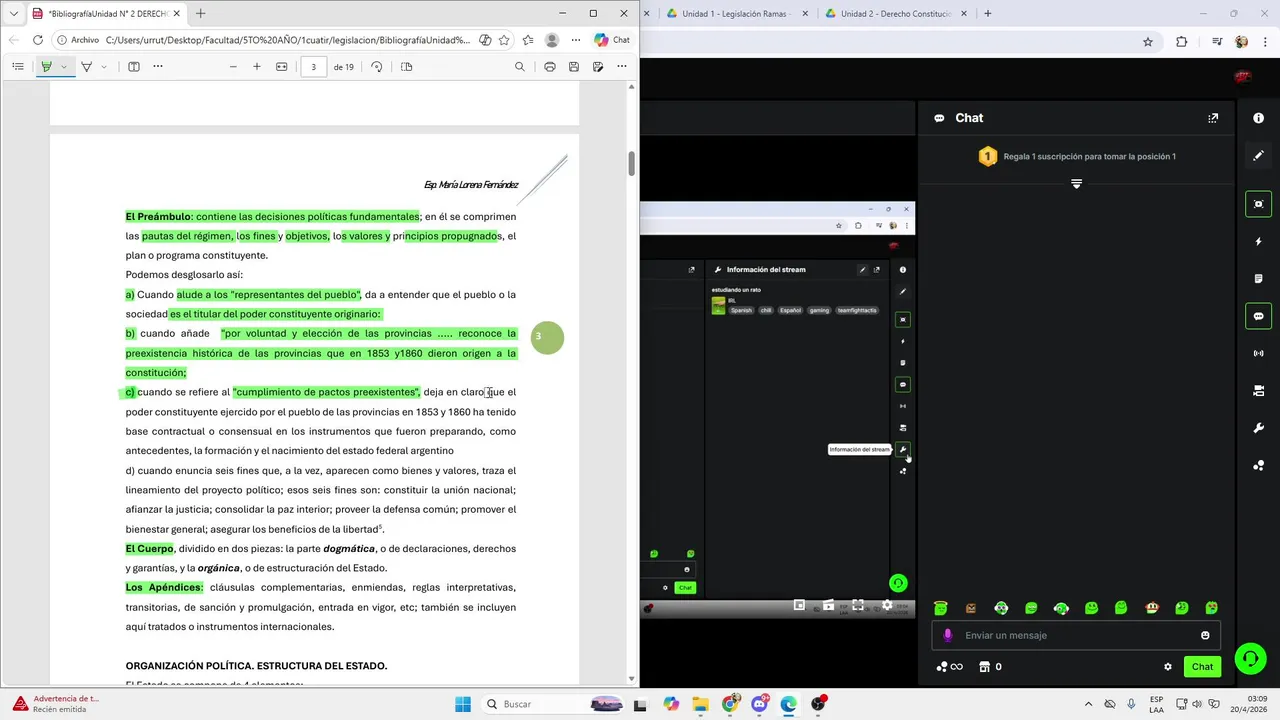Print the PDF document

pyautogui.click(x=550, y=67)
